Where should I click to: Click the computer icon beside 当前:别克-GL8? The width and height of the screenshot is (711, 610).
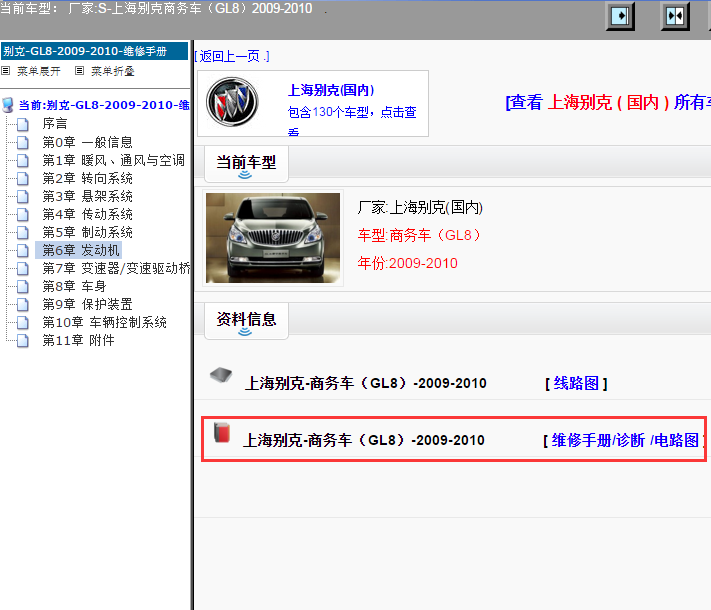click(x=8, y=105)
